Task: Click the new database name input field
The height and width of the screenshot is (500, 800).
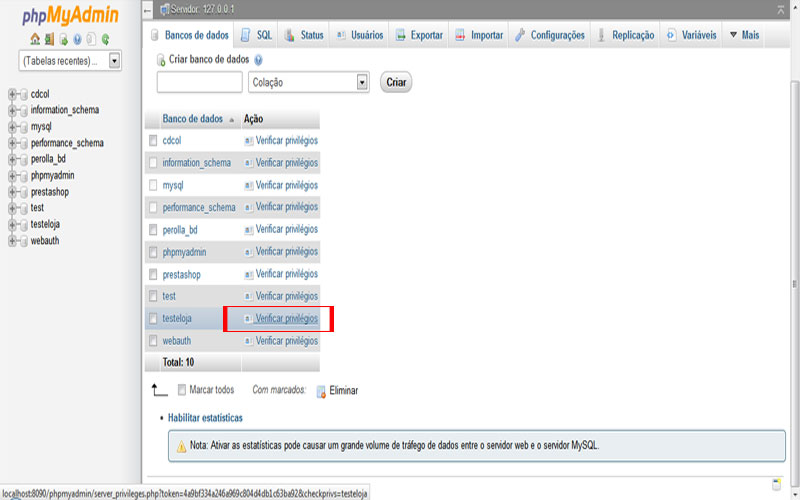Action: pyautogui.click(x=199, y=82)
